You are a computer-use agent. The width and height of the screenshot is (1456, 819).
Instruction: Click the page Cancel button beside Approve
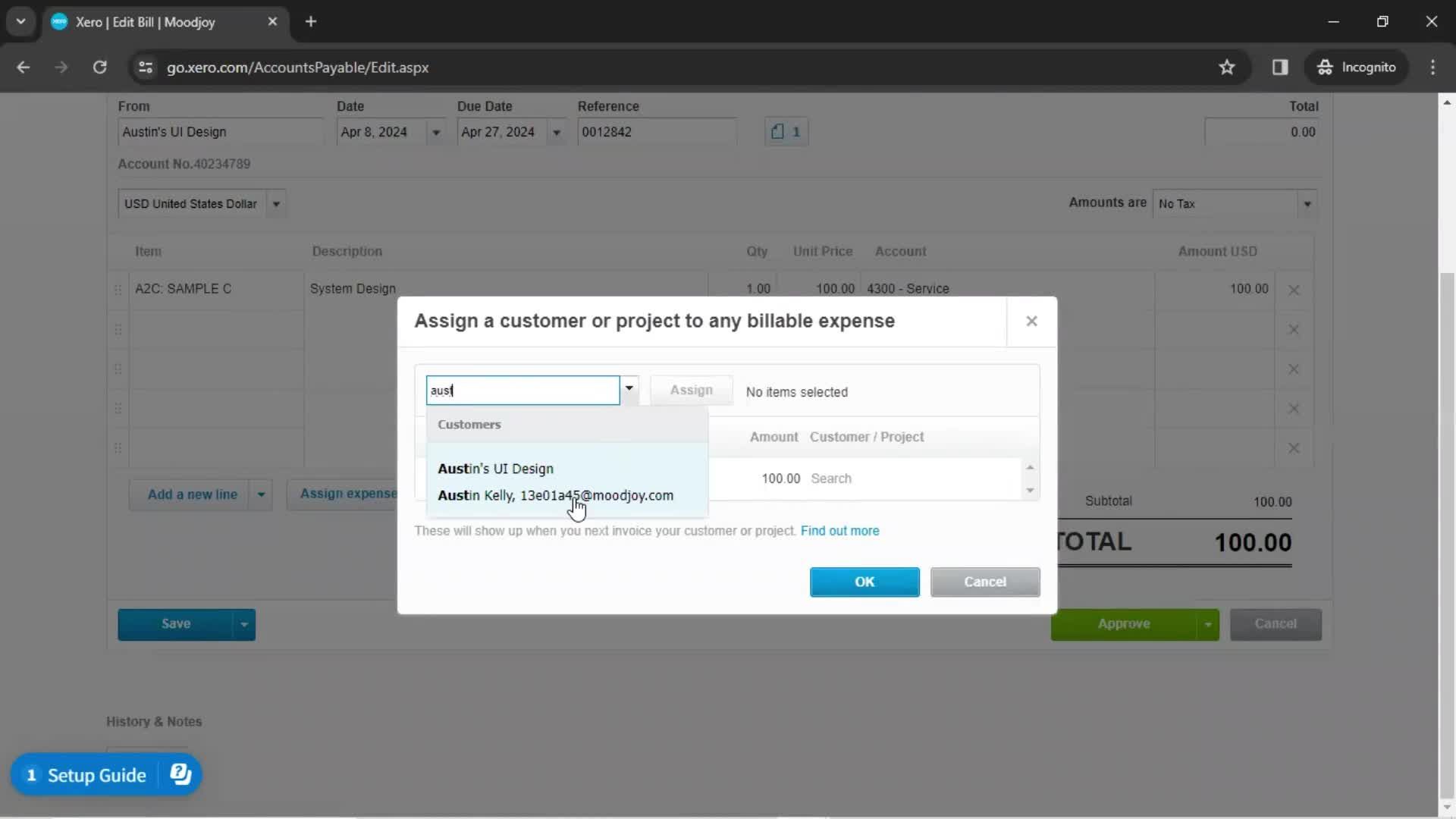click(x=1276, y=624)
